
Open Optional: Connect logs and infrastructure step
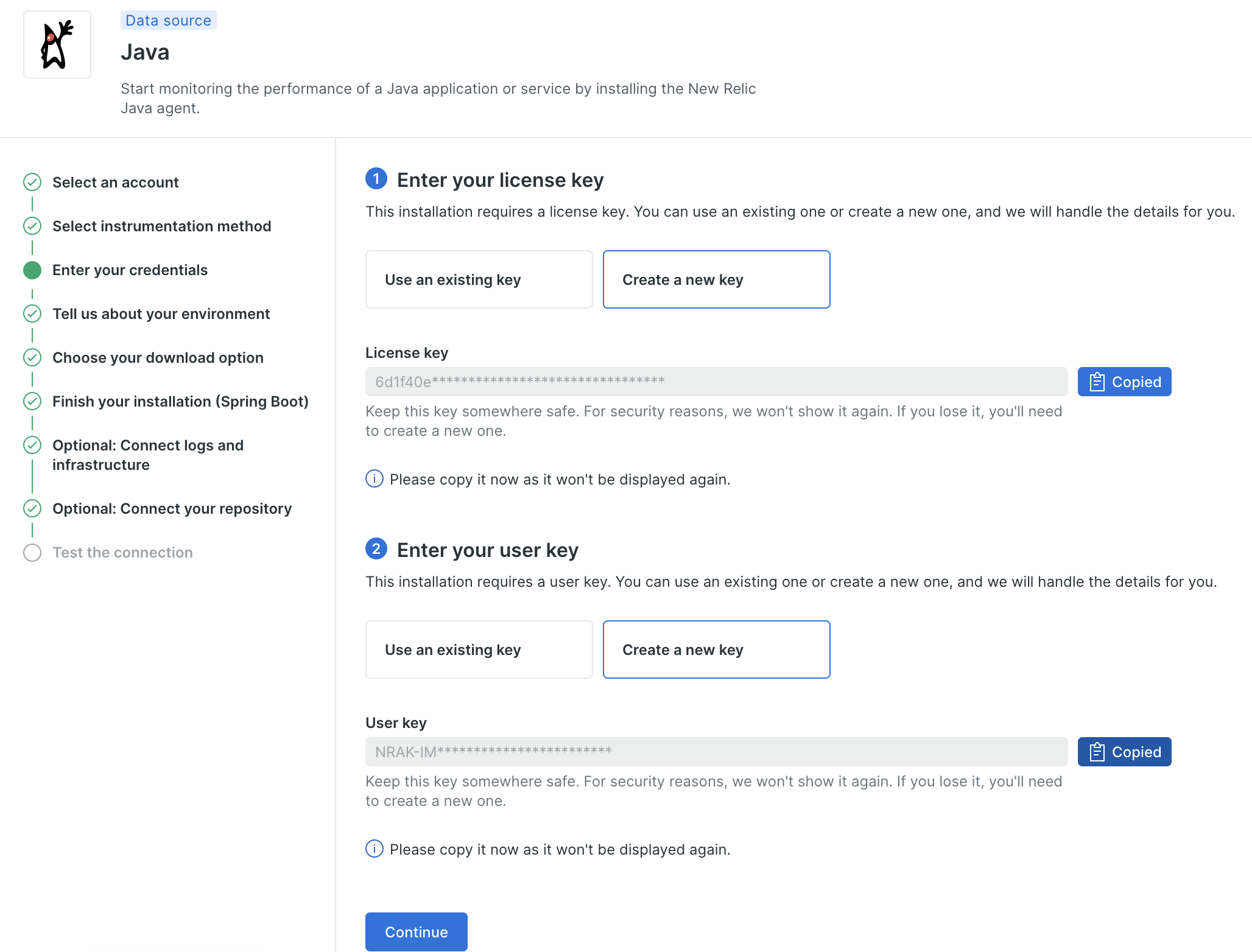tap(148, 455)
